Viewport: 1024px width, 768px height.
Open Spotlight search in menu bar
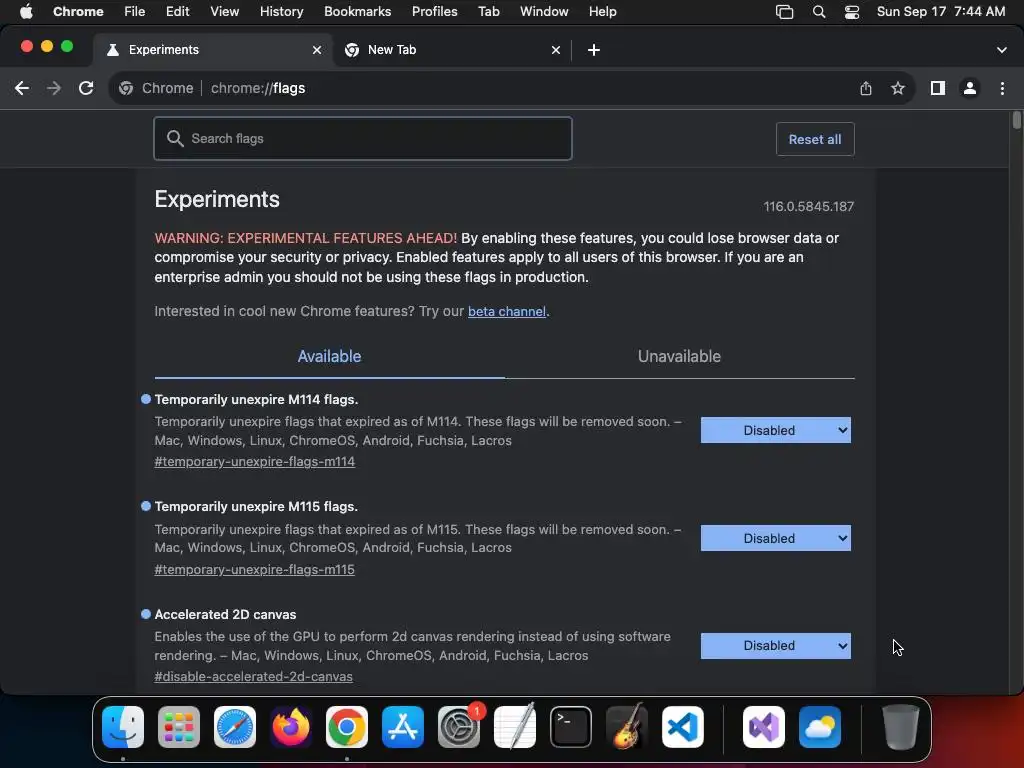819,12
